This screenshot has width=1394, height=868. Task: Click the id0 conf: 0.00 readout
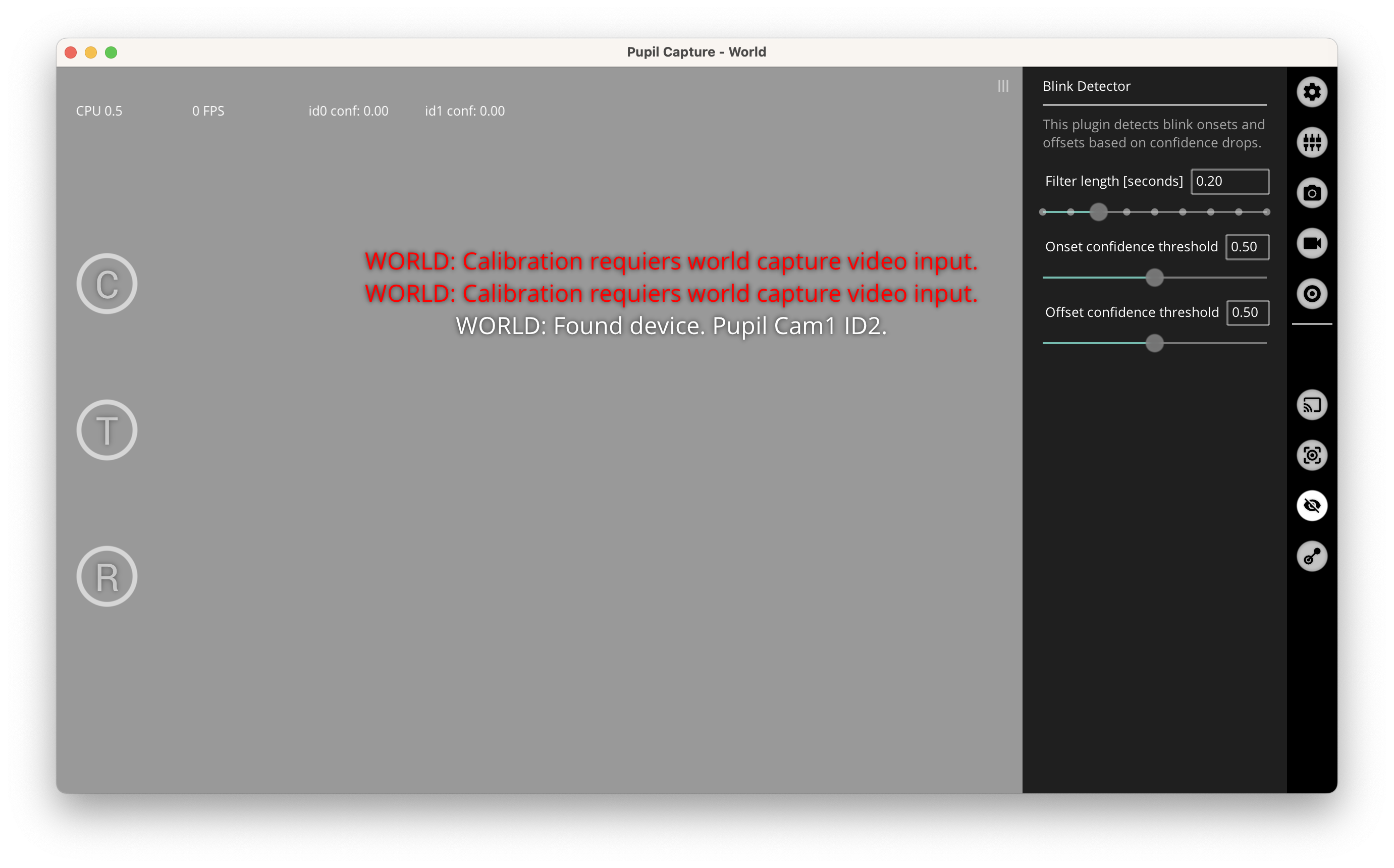click(x=348, y=111)
